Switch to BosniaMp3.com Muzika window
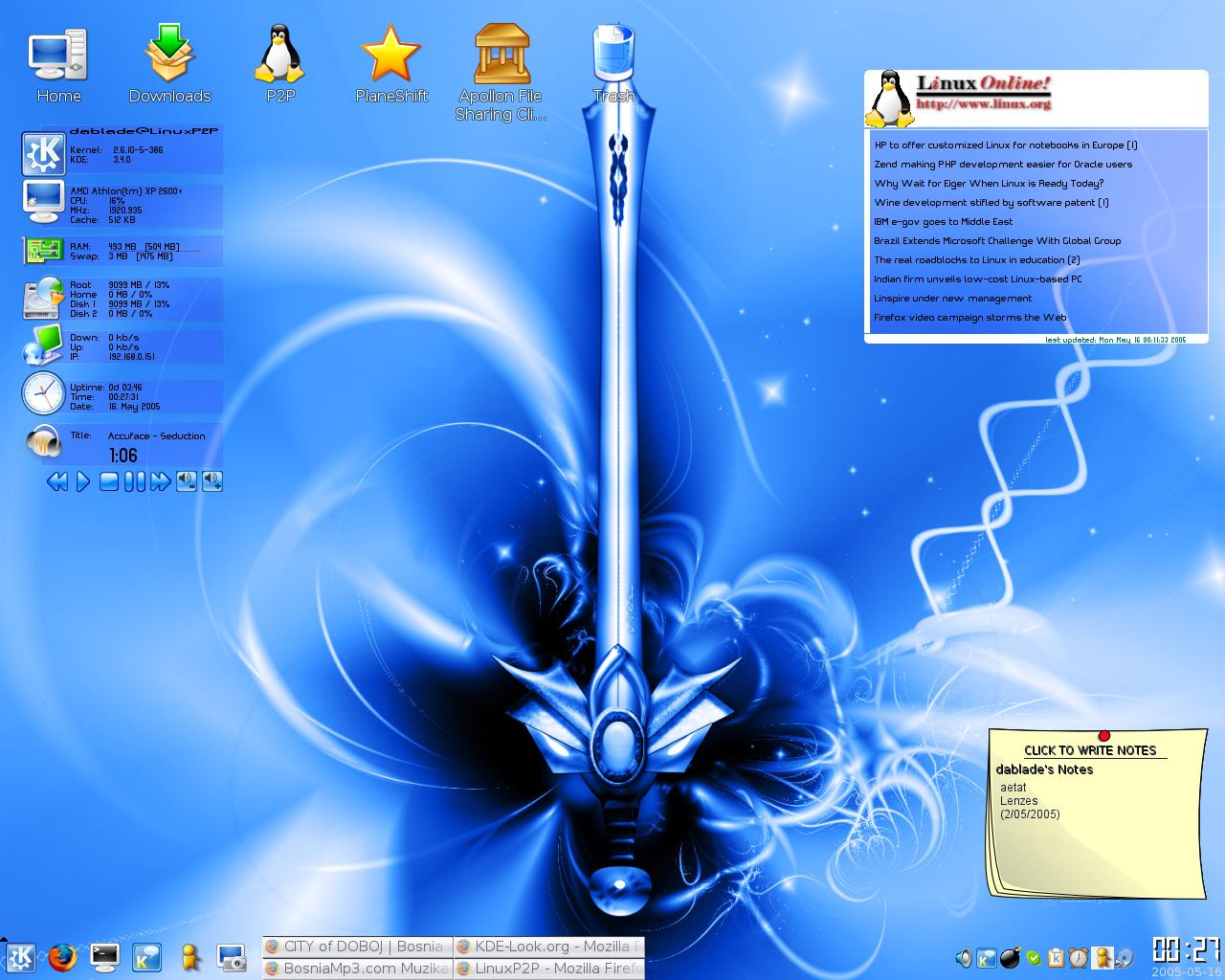Screen dimensions: 1225x980 click(x=358, y=969)
